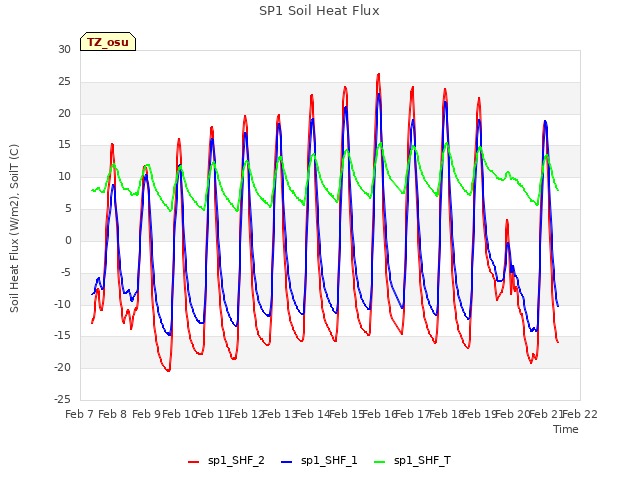This screenshot has width=640, height=480.
Task: Click the y-axis tick label 0
Action: (x=68, y=240)
